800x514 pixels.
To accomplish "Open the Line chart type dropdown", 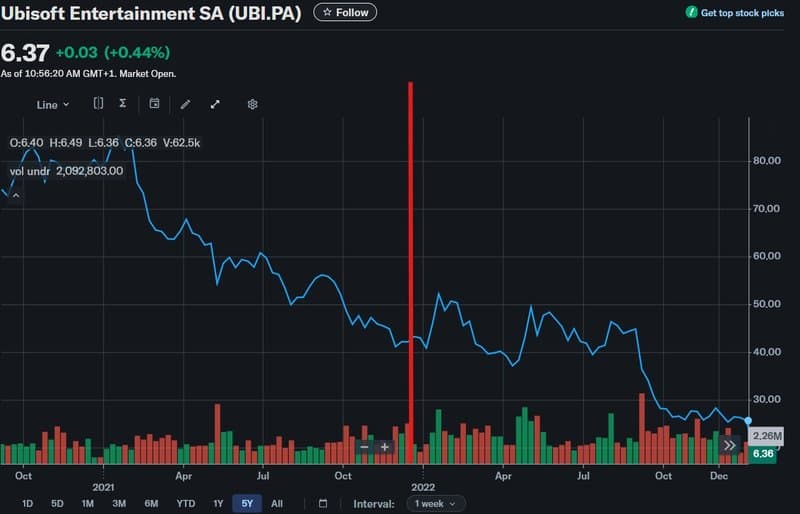I will 53,104.
